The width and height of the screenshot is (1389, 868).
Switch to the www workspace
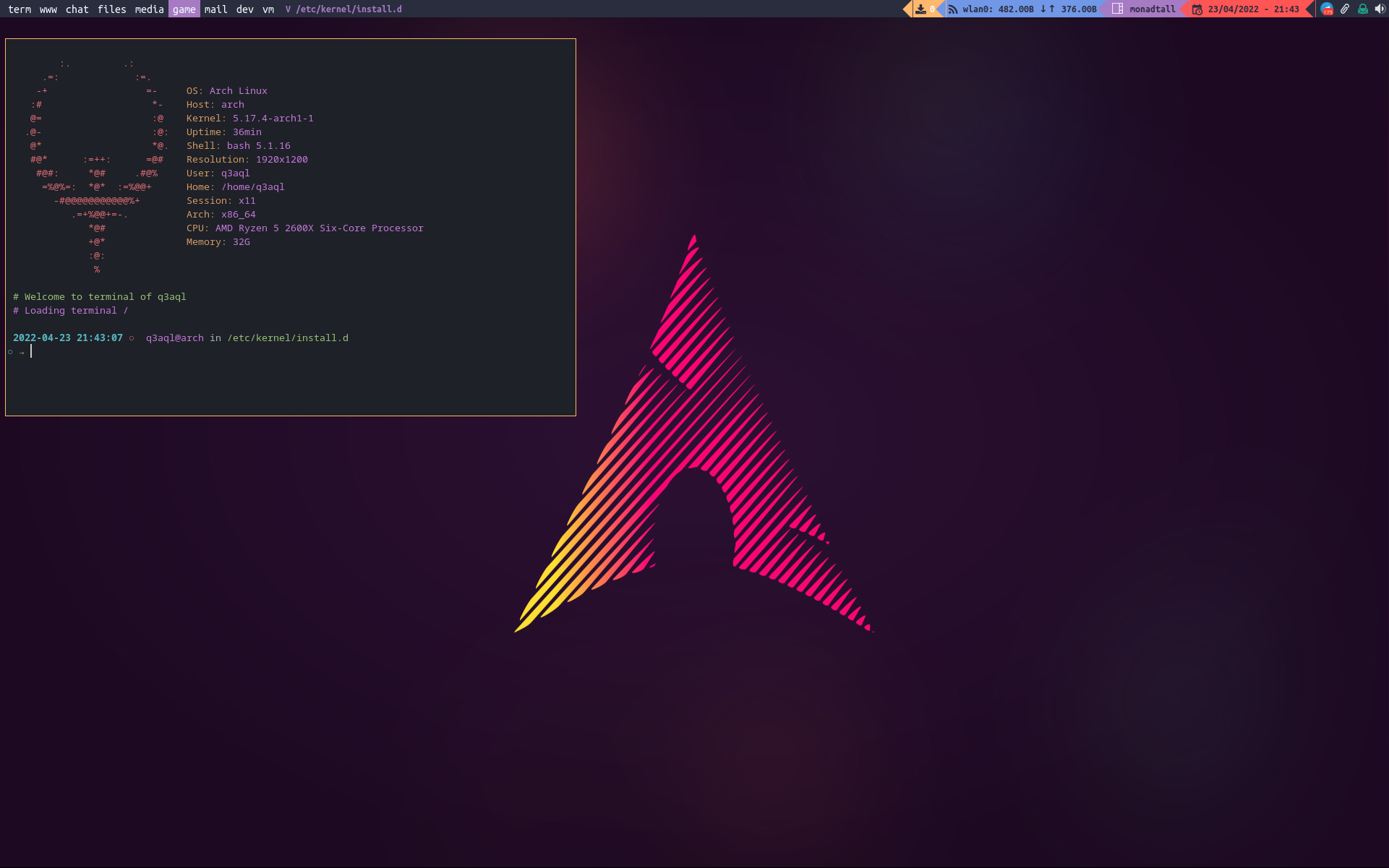pos(48,9)
